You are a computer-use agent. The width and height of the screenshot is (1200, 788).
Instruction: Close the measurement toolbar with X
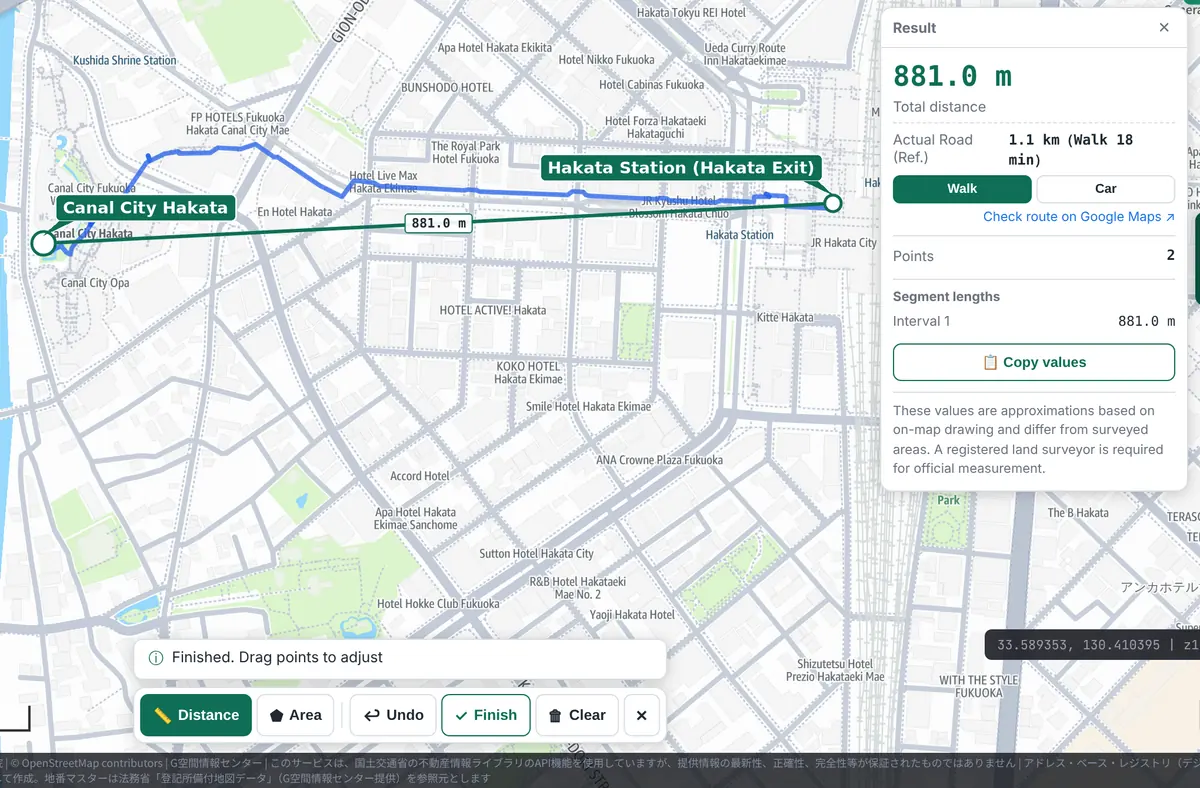point(642,715)
